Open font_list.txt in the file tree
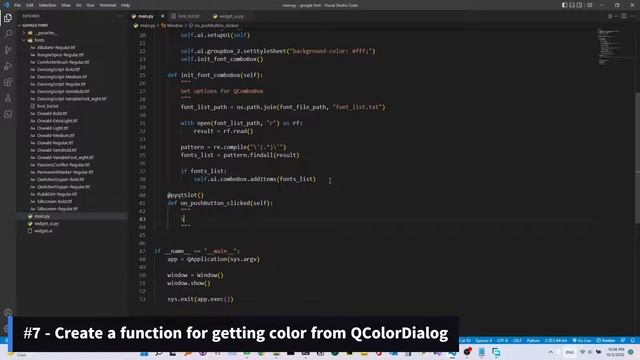The image size is (640, 360). [x=47, y=106]
